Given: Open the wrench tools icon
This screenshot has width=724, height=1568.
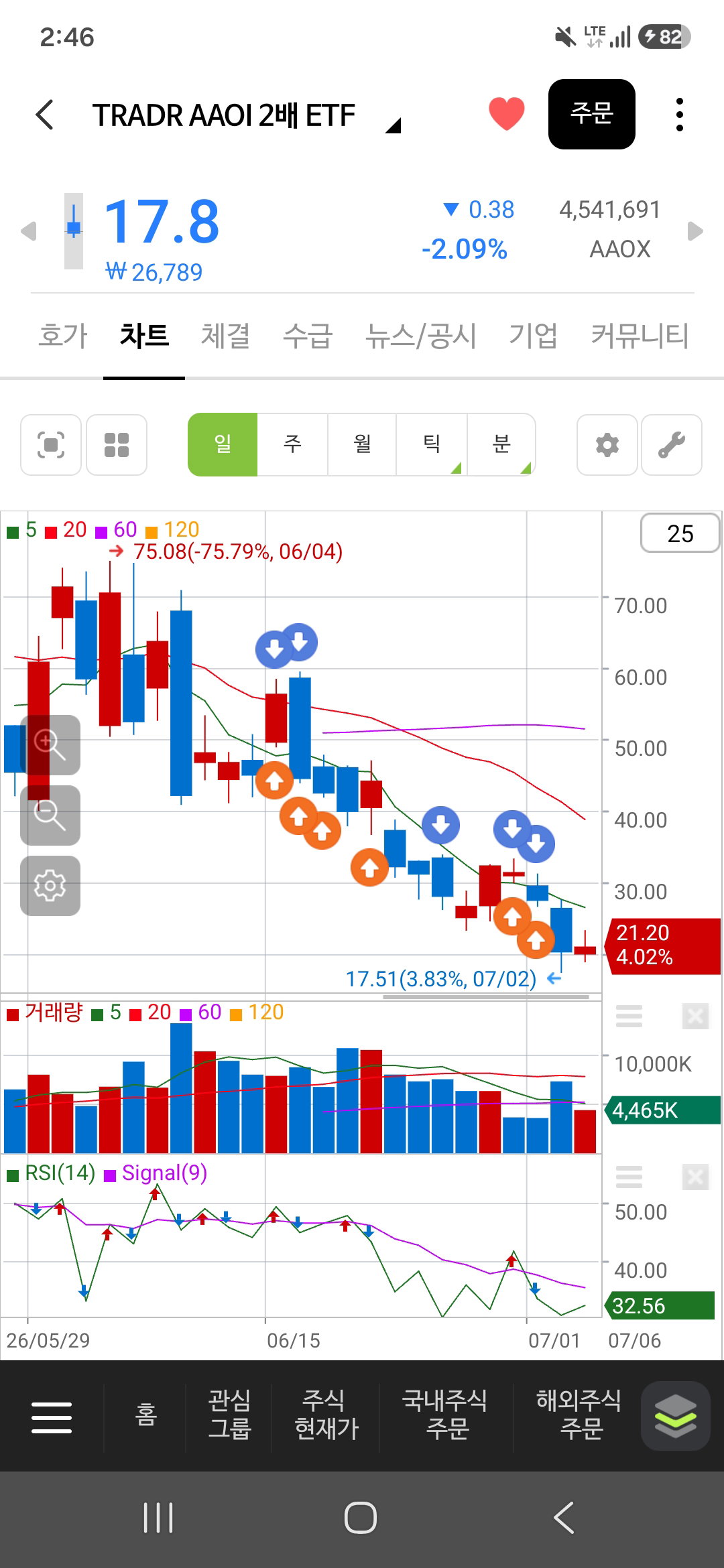Looking at the screenshot, I should [x=672, y=445].
